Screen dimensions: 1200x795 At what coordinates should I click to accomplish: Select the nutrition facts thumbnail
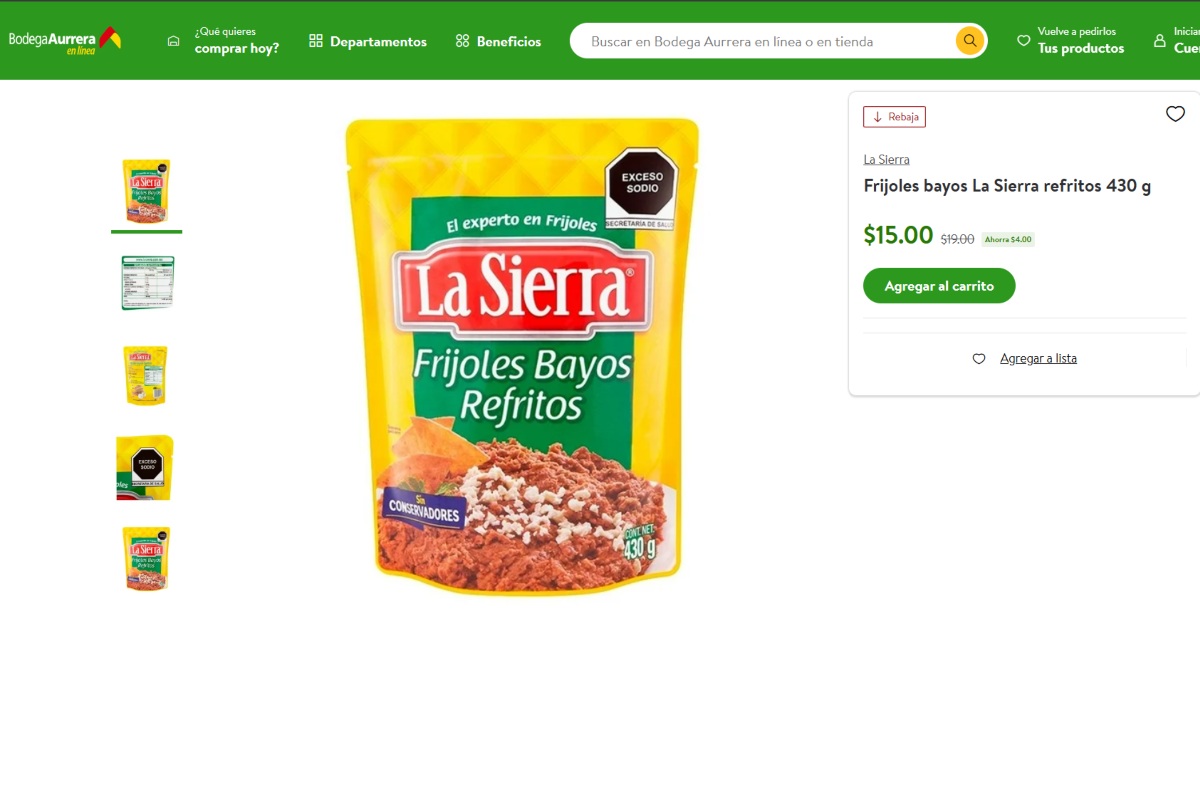point(146,282)
